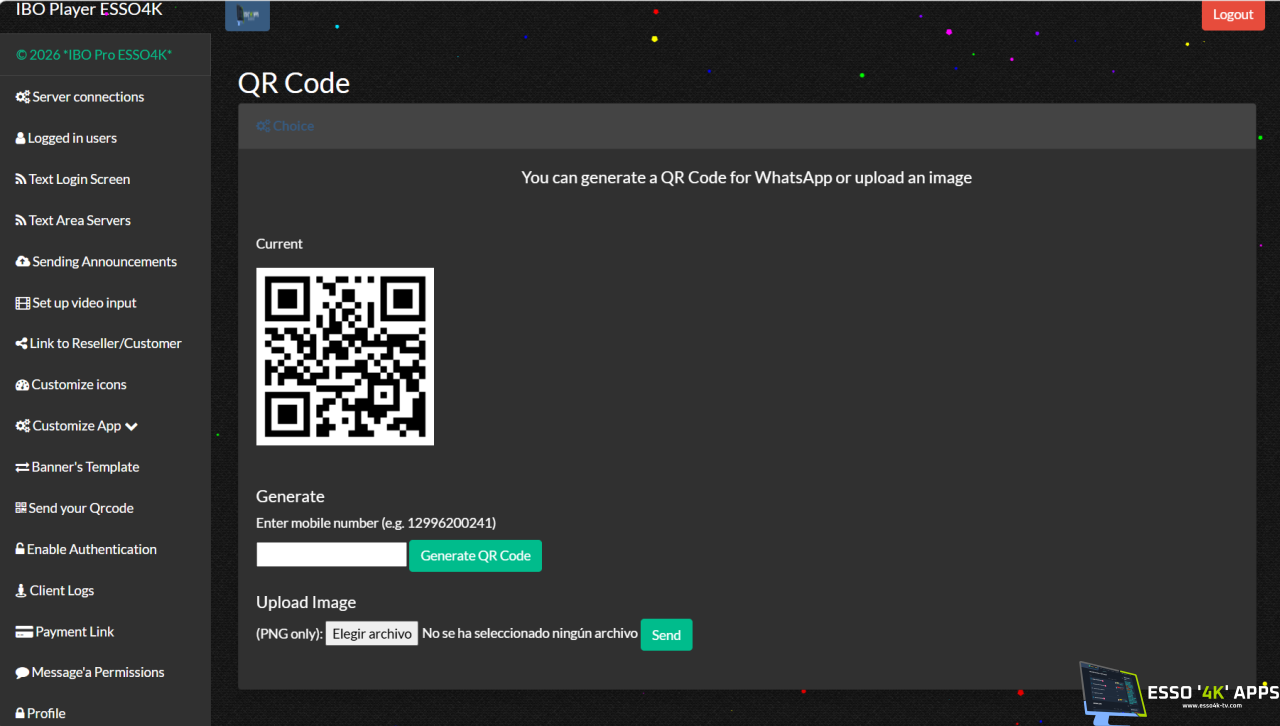Click the lock icon beside Enable Authentication
This screenshot has width=1280, height=726.
(20, 549)
